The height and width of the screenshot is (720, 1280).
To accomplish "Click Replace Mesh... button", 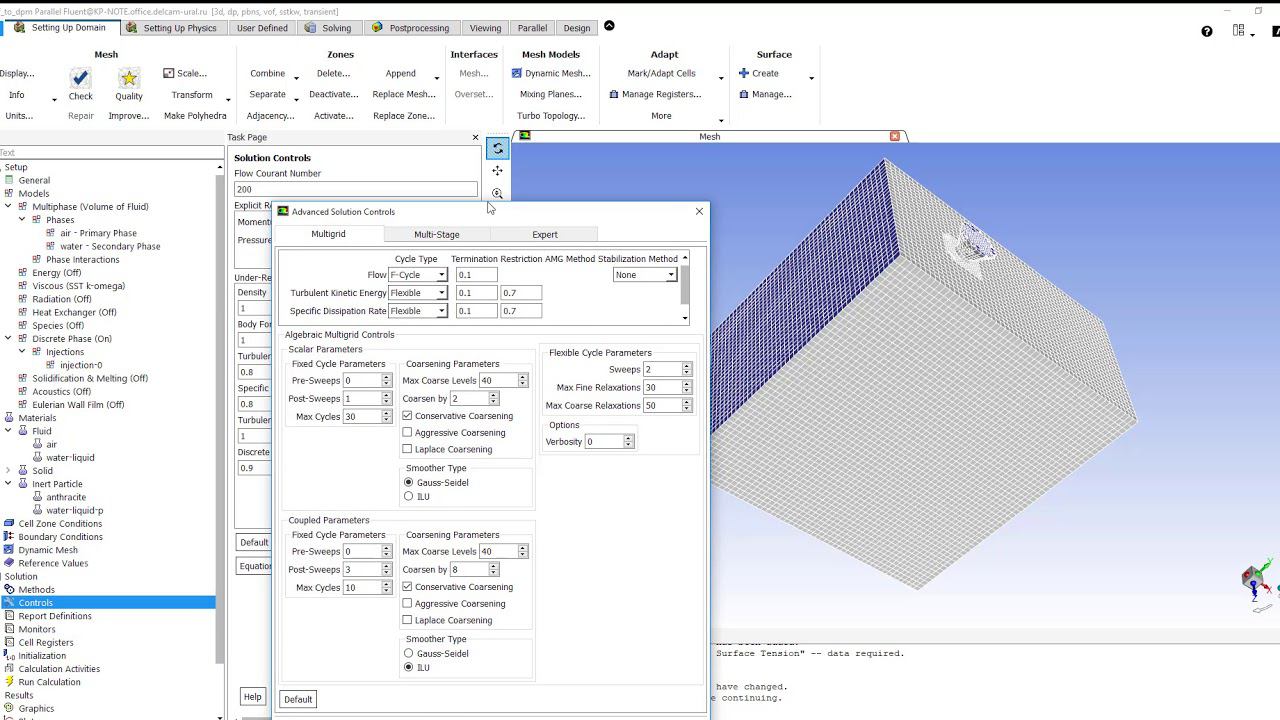I will point(404,94).
